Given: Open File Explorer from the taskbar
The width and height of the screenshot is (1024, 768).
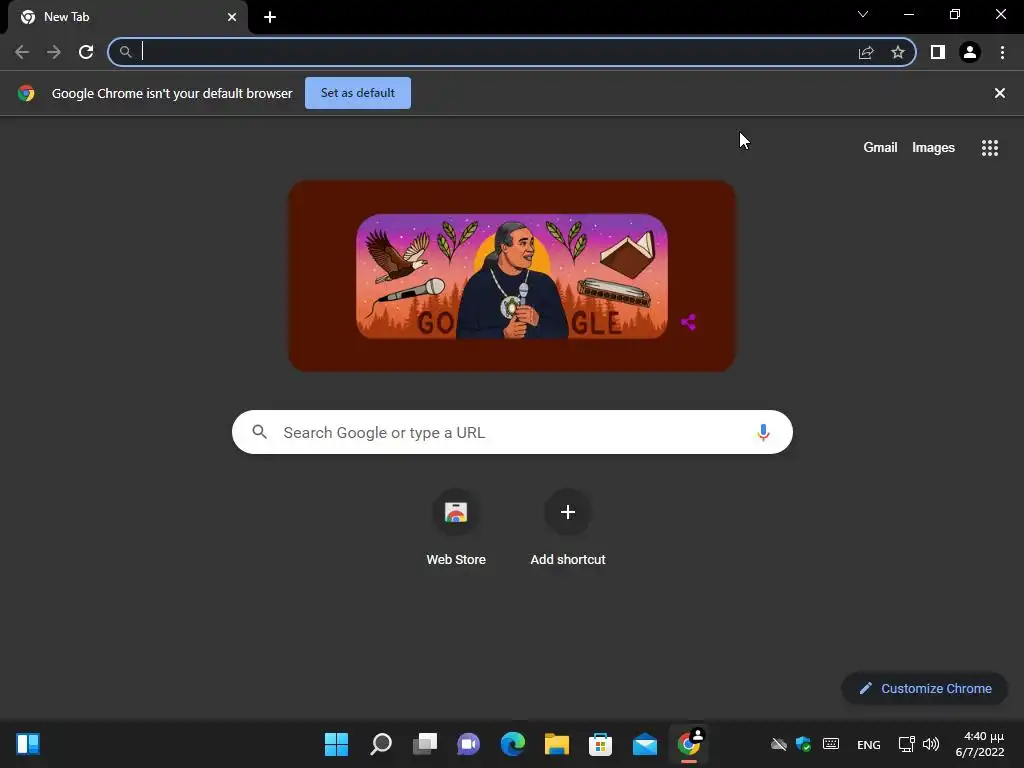Looking at the screenshot, I should (556, 744).
